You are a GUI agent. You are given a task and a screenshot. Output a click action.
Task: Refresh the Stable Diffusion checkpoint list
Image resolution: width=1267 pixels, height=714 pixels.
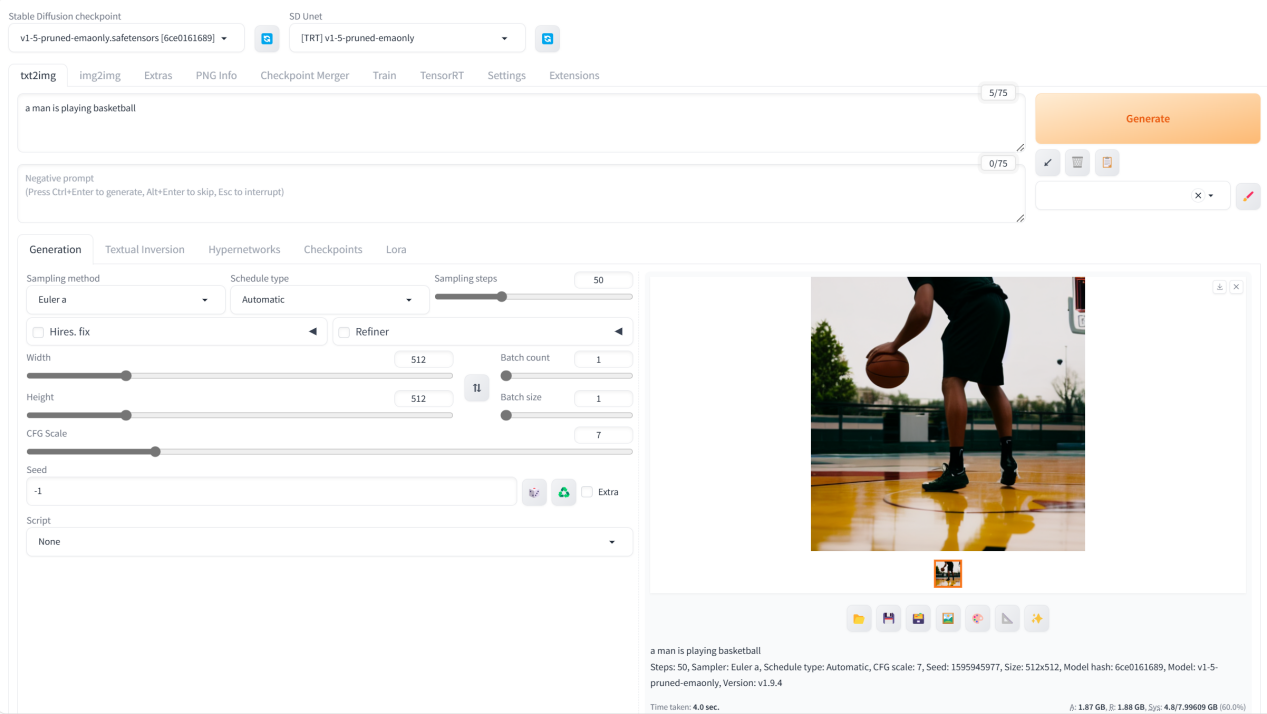tap(267, 39)
